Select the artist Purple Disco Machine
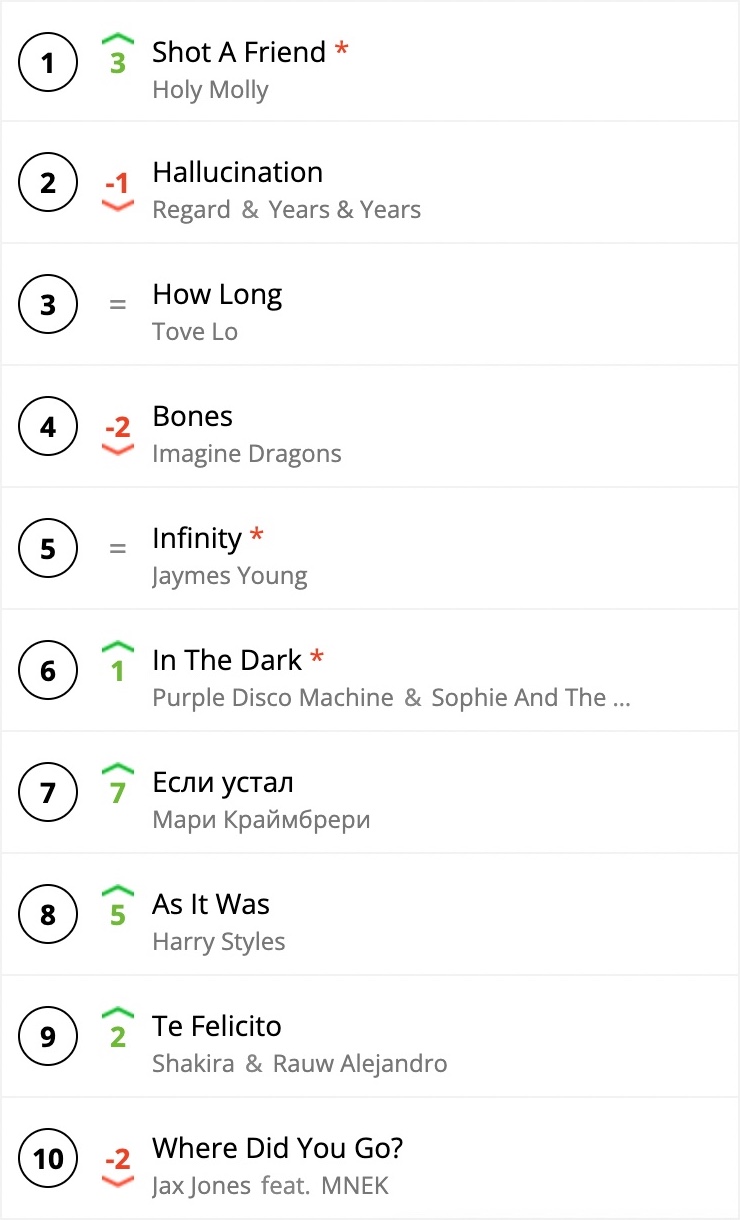The image size is (740, 1220). 273,698
